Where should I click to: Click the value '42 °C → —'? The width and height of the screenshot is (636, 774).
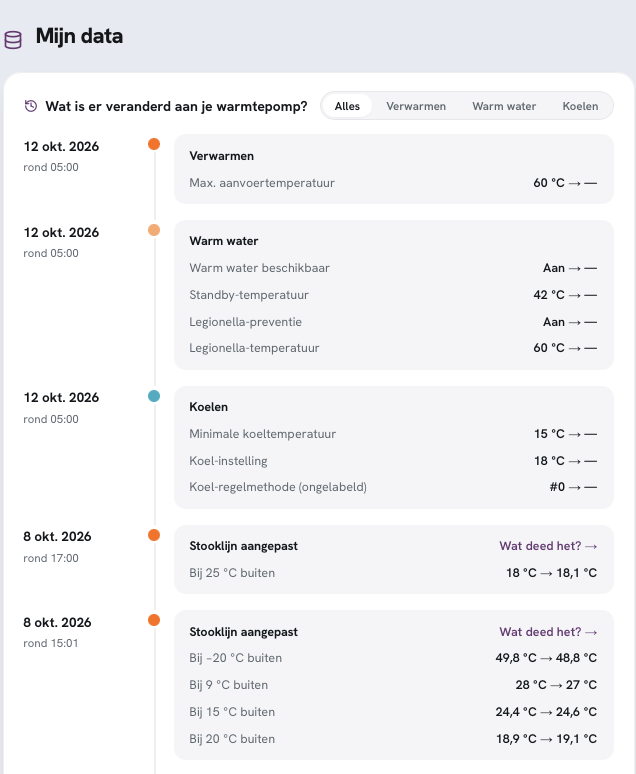click(x=565, y=295)
